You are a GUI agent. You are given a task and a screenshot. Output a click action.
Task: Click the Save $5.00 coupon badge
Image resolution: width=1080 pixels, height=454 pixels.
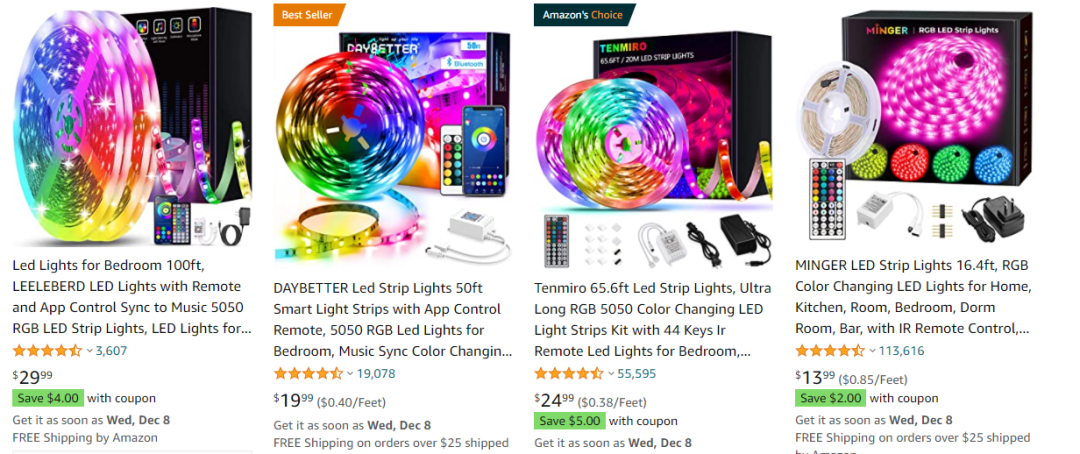(x=570, y=421)
